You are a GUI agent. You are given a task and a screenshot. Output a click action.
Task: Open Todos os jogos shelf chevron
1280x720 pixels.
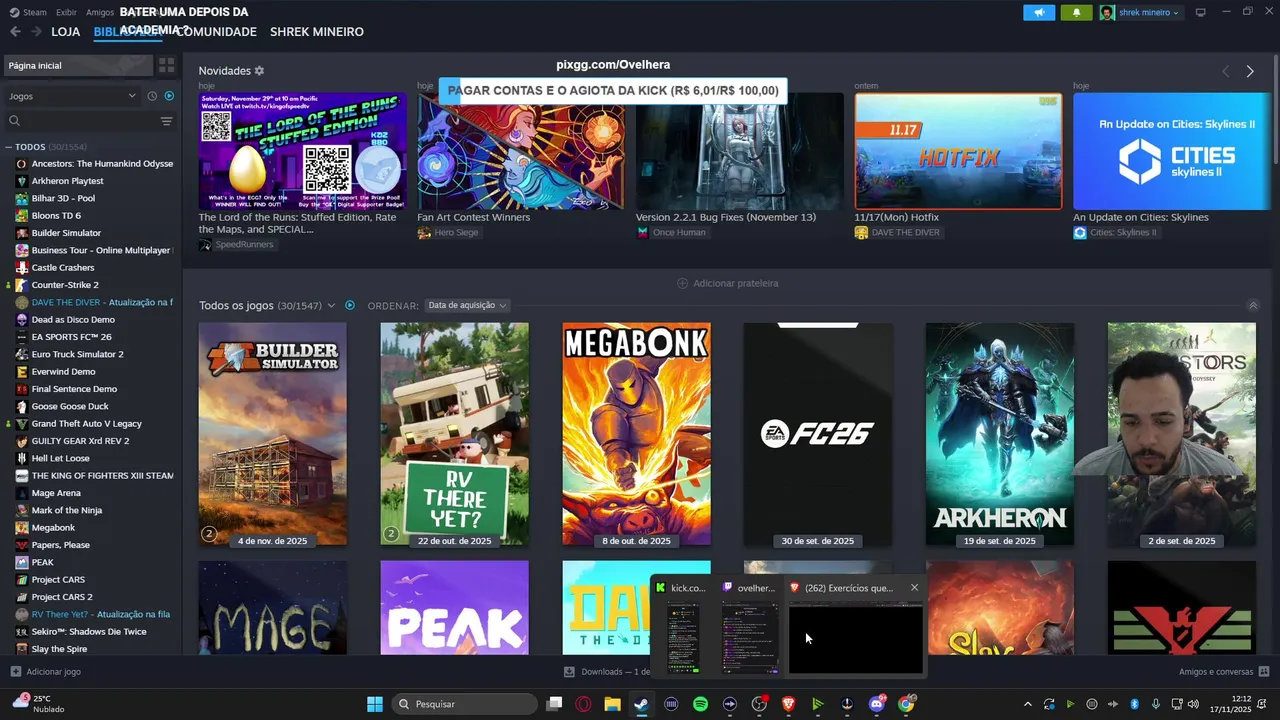click(331, 305)
